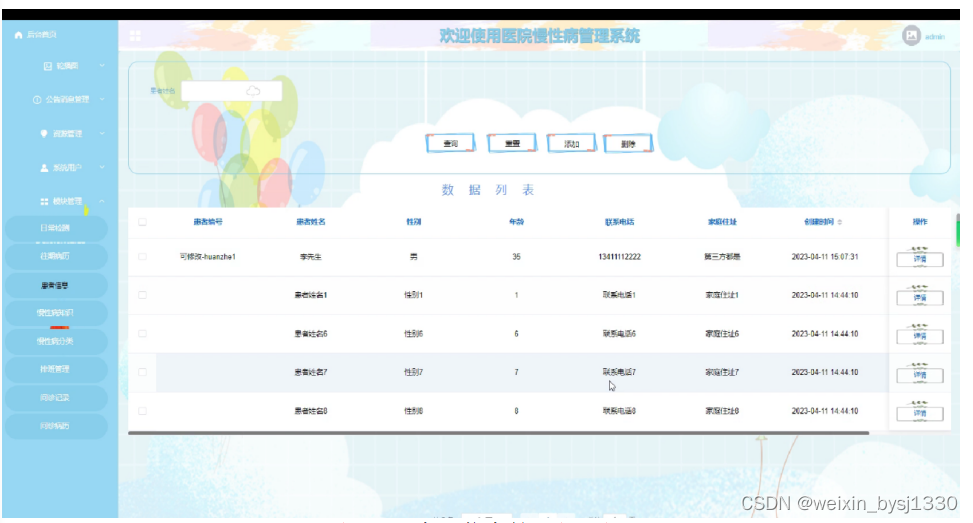Click the 重置 reset button
Image resolution: width=973 pixels, height=523 pixels.
pos(512,143)
